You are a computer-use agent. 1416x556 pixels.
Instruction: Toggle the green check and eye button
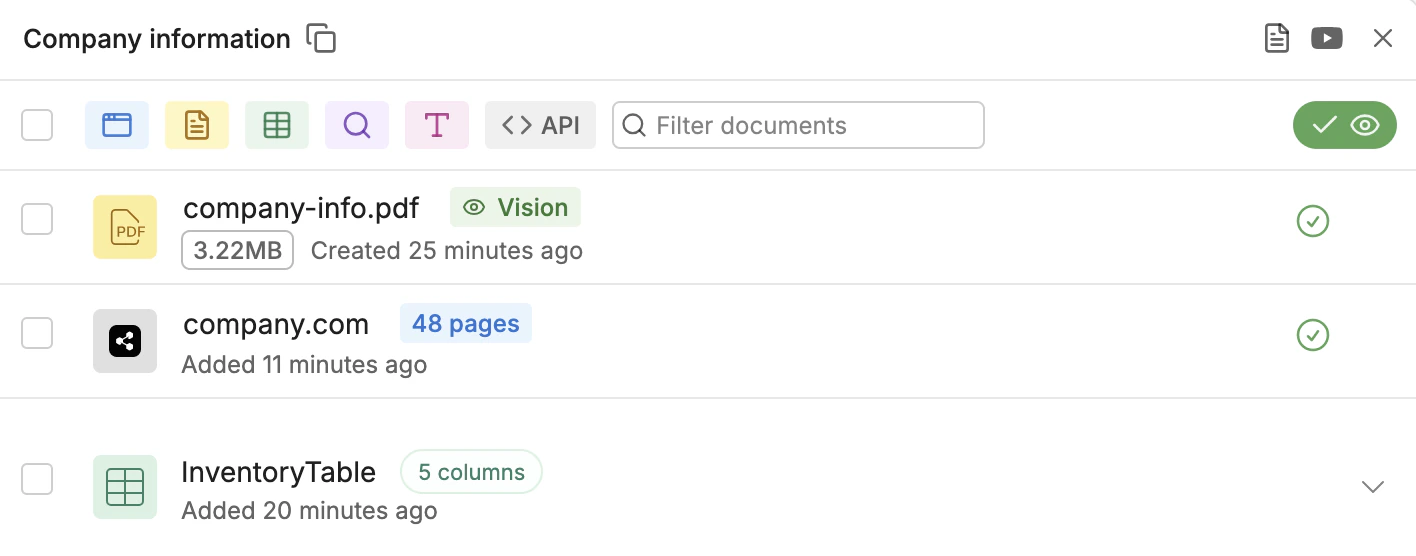point(1344,125)
